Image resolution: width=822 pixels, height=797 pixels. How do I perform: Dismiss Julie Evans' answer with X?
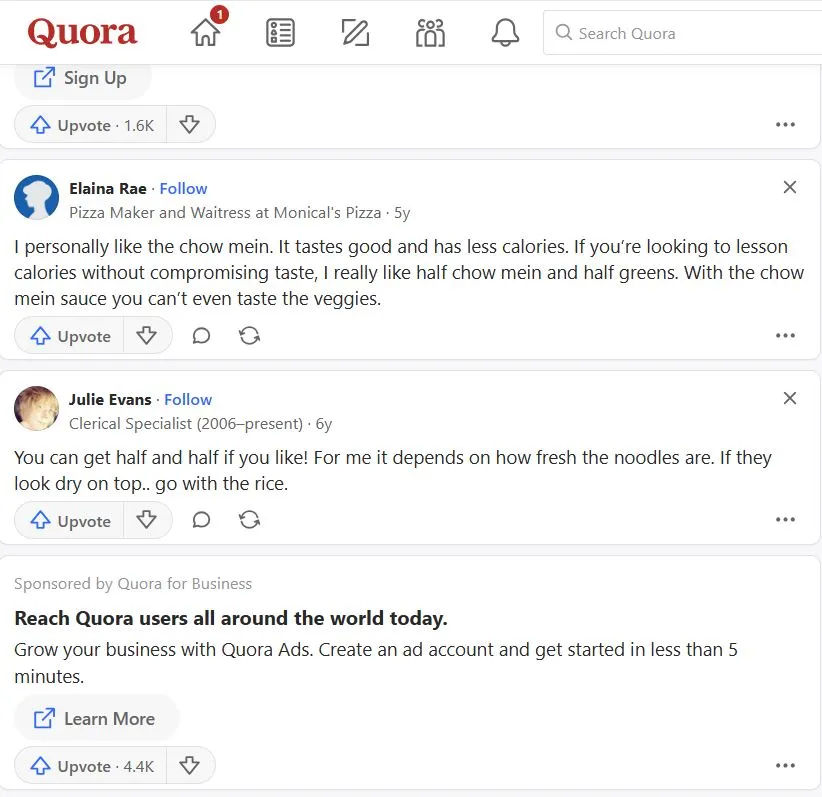point(789,398)
